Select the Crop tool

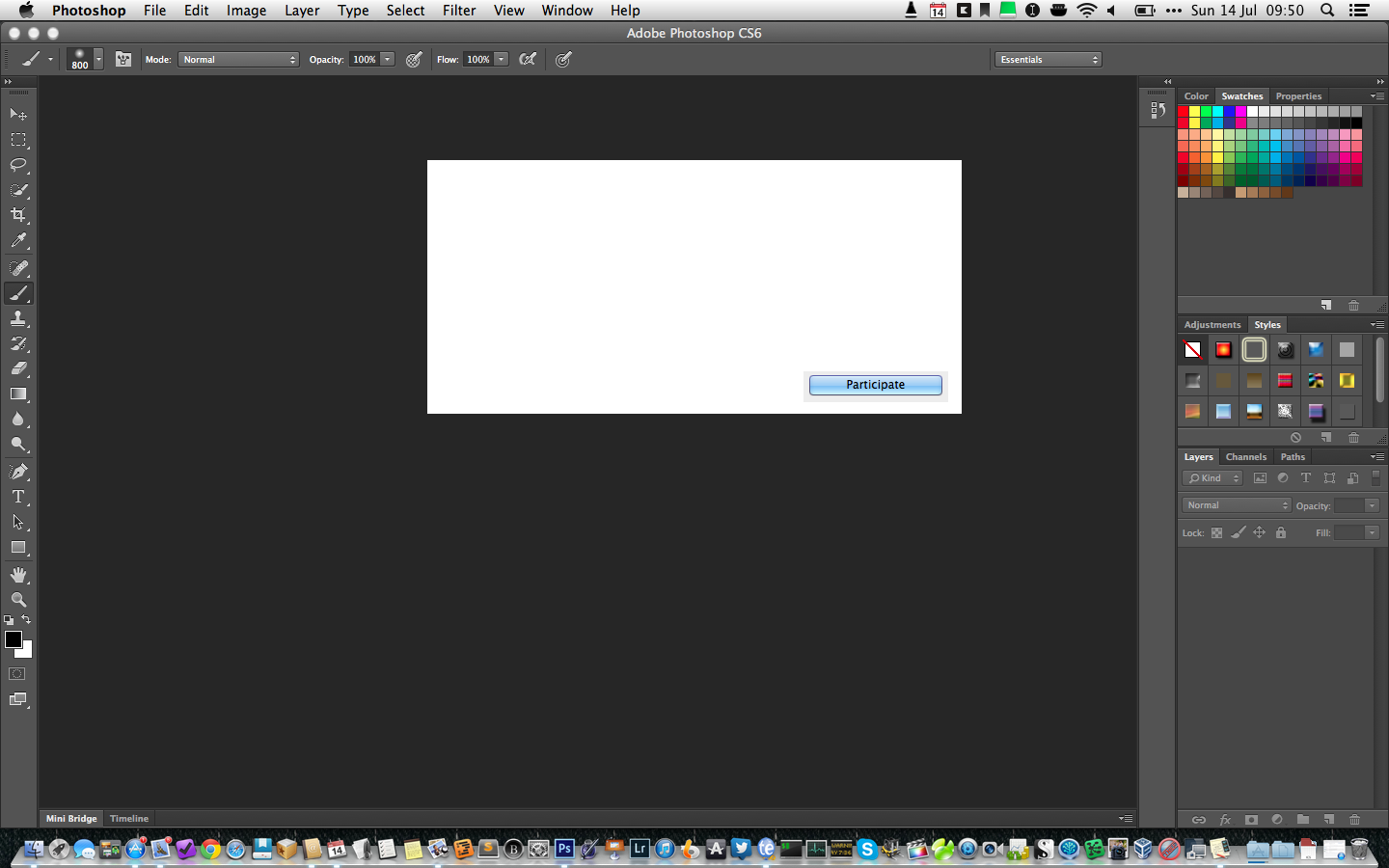click(18, 215)
